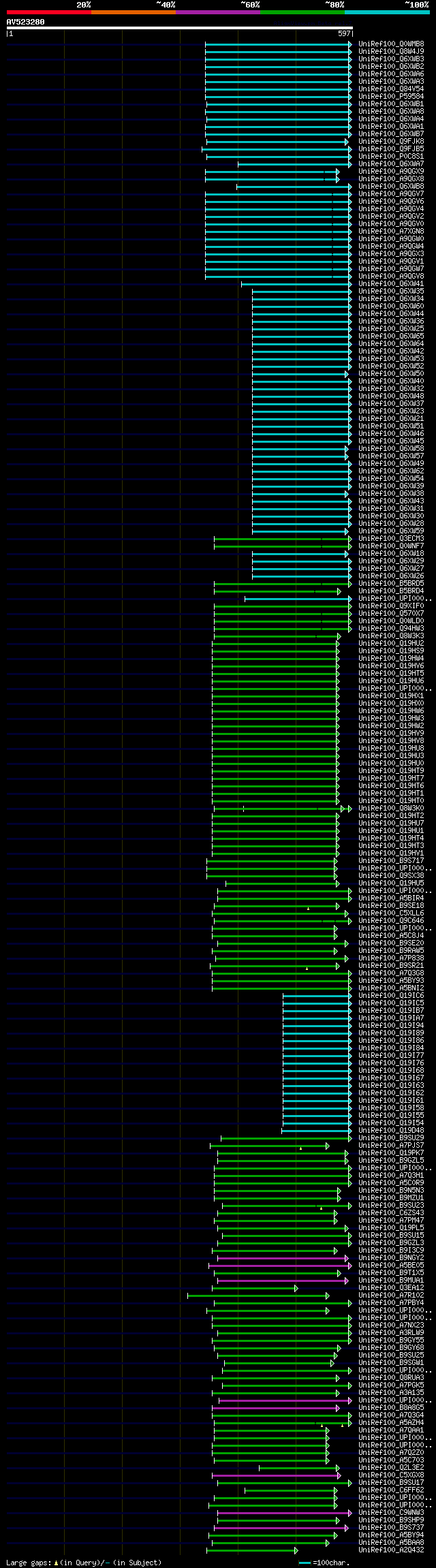This screenshot has height=1568, width=436.
Task: Open the UniRef100_Q19IB7 hit label
Action: coord(391,1011)
